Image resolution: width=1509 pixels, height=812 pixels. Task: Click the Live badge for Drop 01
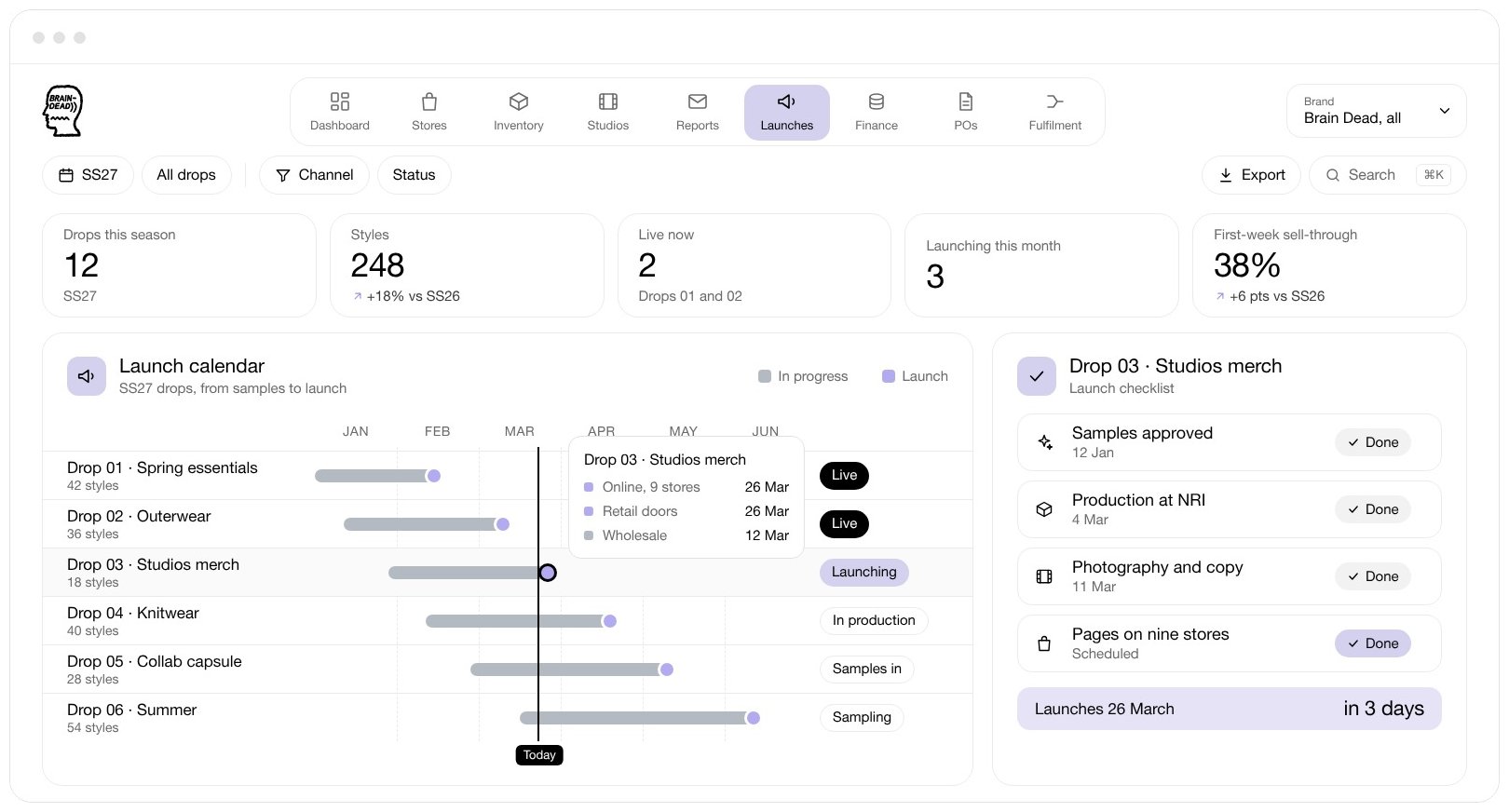(x=845, y=476)
